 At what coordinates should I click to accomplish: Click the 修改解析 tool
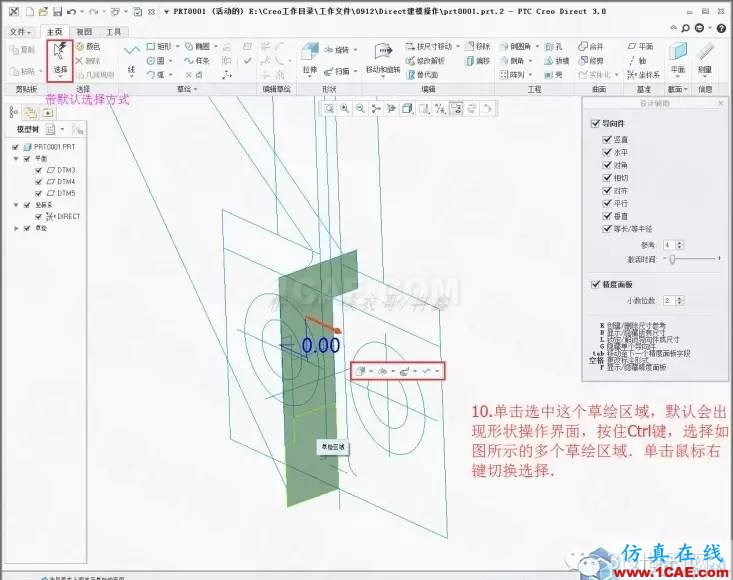(x=425, y=60)
